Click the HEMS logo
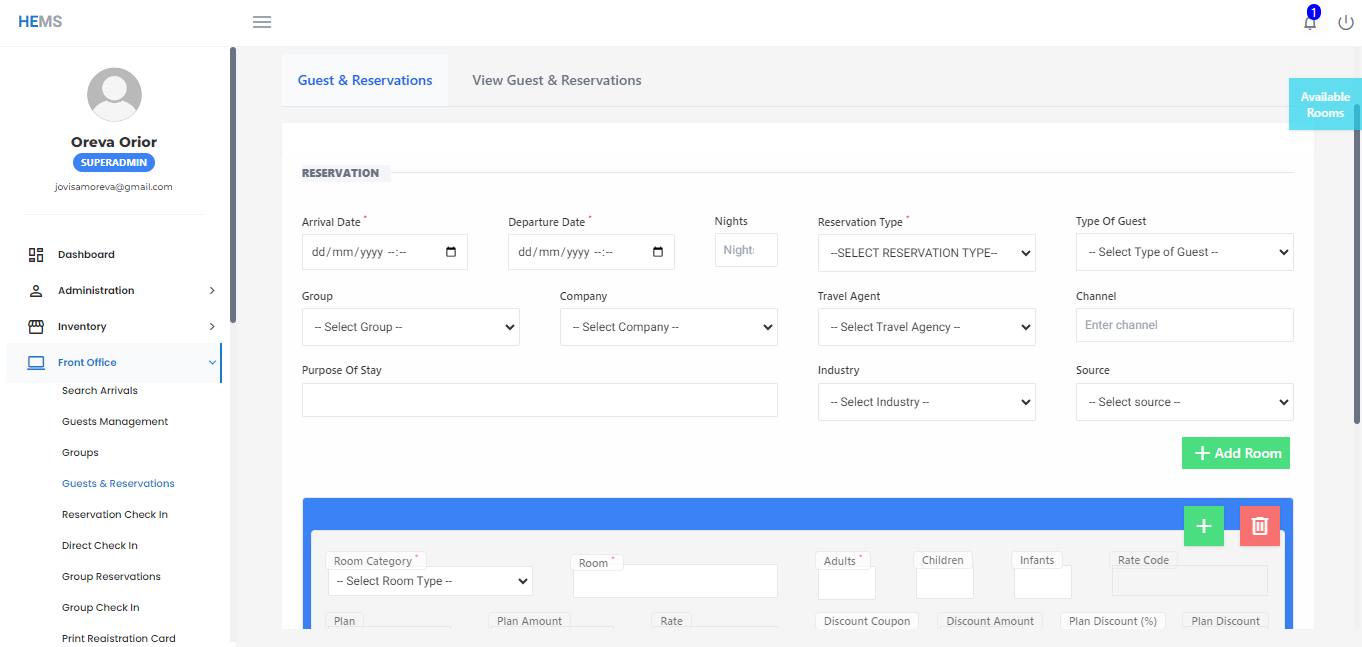This screenshot has height=647, width=1362. [x=40, y=22]
